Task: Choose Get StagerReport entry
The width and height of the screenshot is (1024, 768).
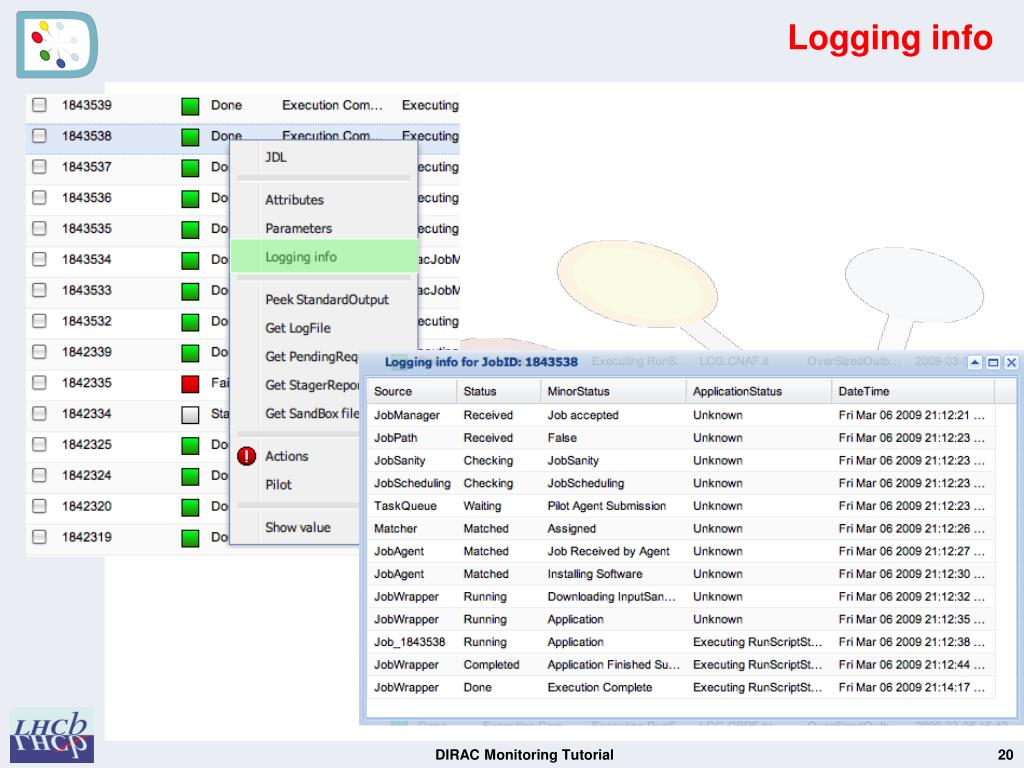Action: (296, 385)
